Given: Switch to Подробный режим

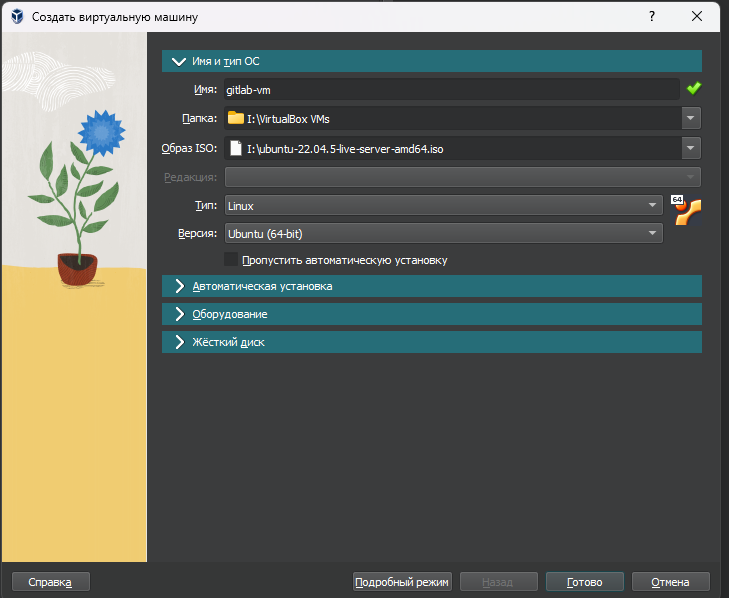Looking at the screenshot, I should tap(402, 582).
